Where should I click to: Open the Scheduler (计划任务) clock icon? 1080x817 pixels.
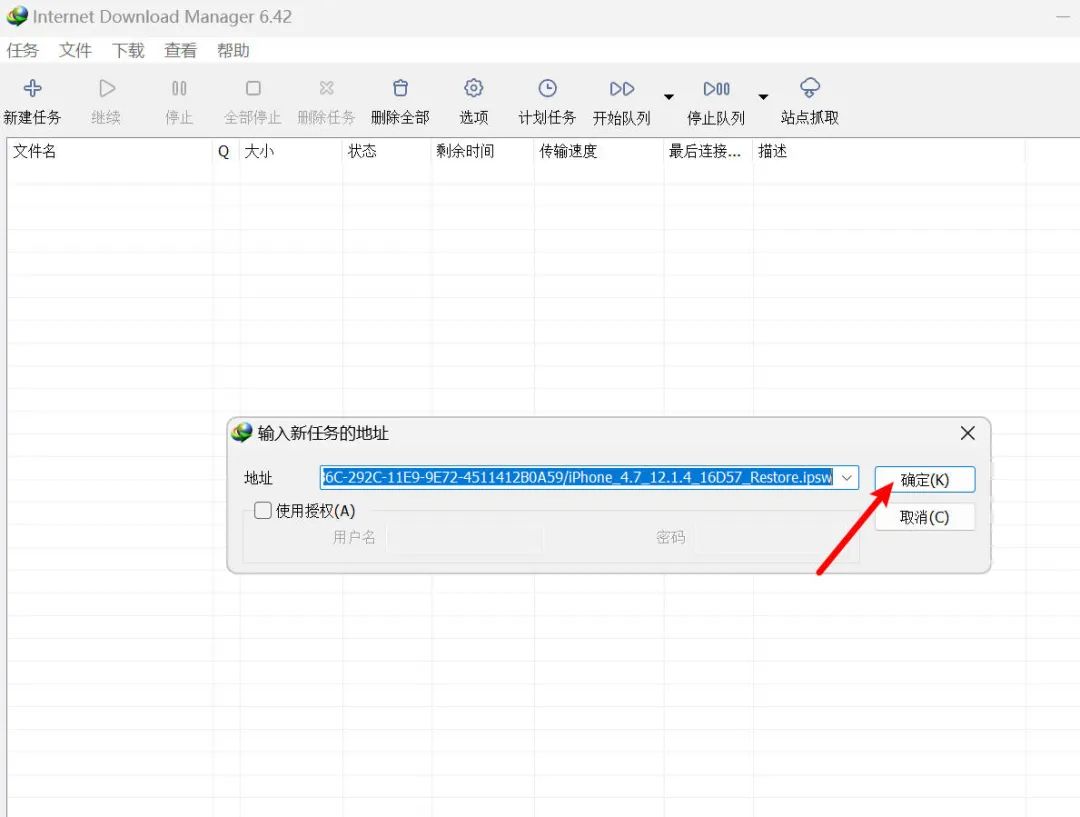tap(548, 88)
